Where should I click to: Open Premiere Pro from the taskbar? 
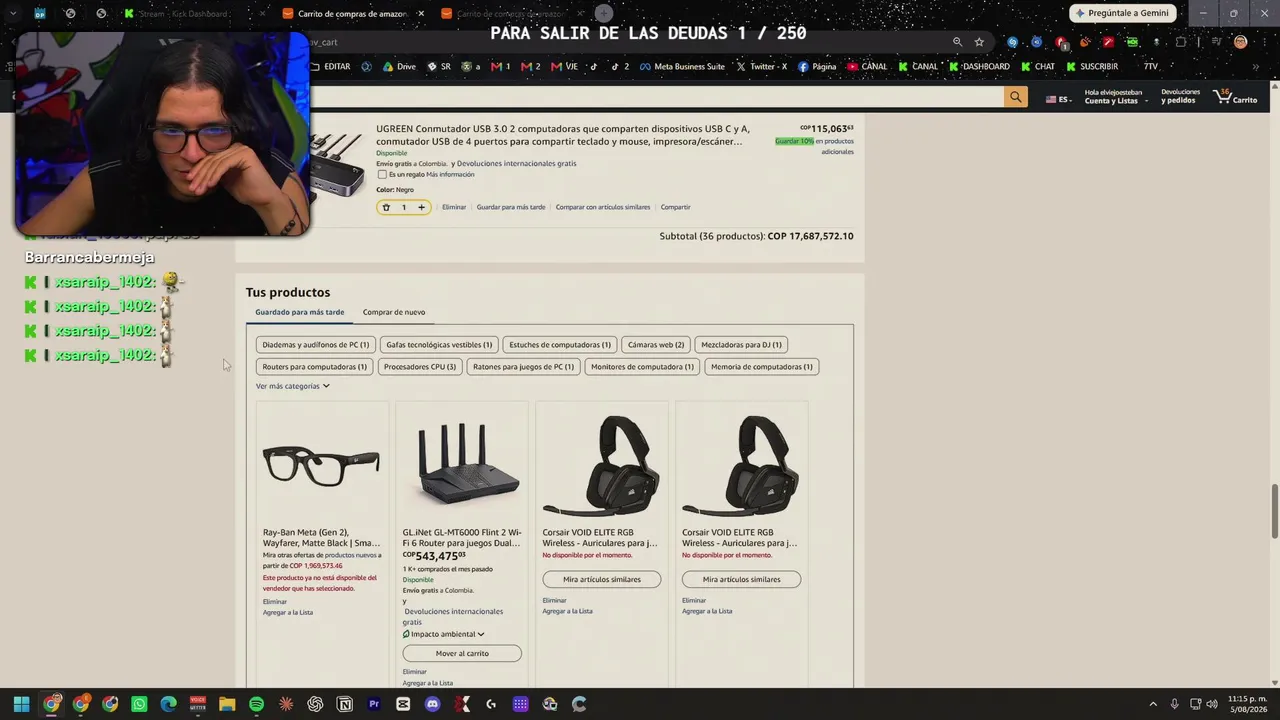[374, 704]
